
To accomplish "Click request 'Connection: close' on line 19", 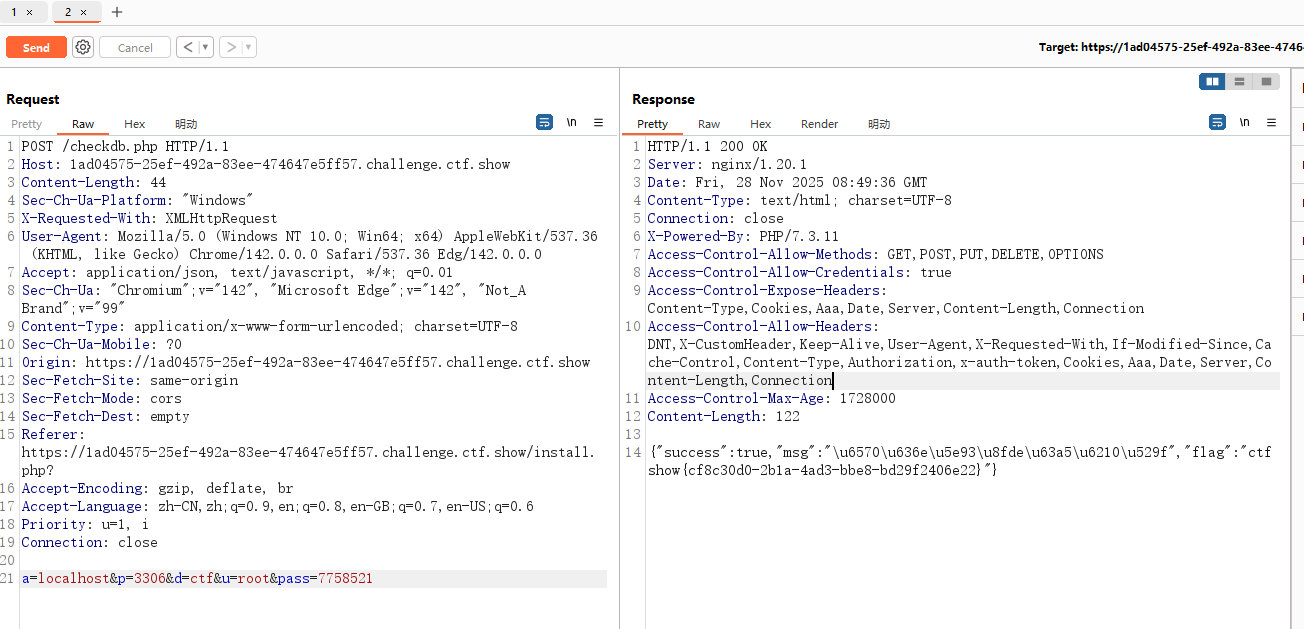I will [89, 542].
